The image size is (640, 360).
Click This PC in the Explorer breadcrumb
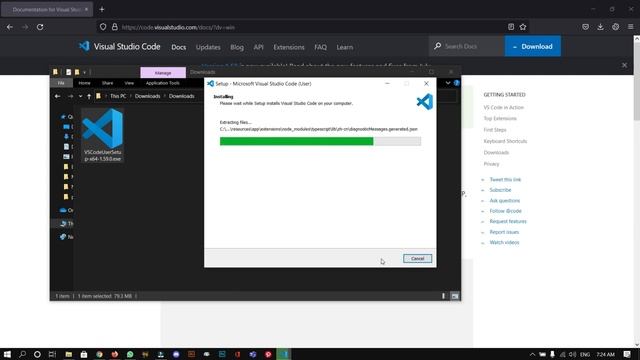tap(118, 96)
